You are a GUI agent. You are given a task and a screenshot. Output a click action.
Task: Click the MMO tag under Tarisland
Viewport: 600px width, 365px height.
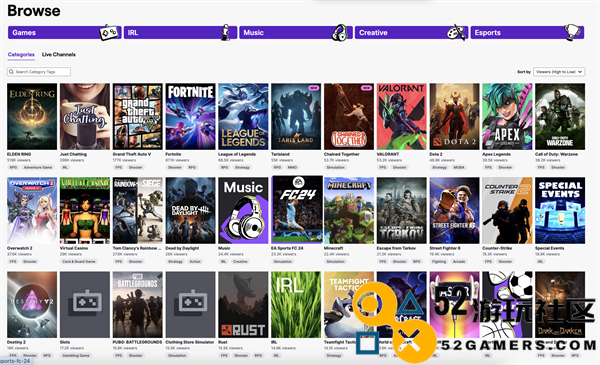(292, 167)
